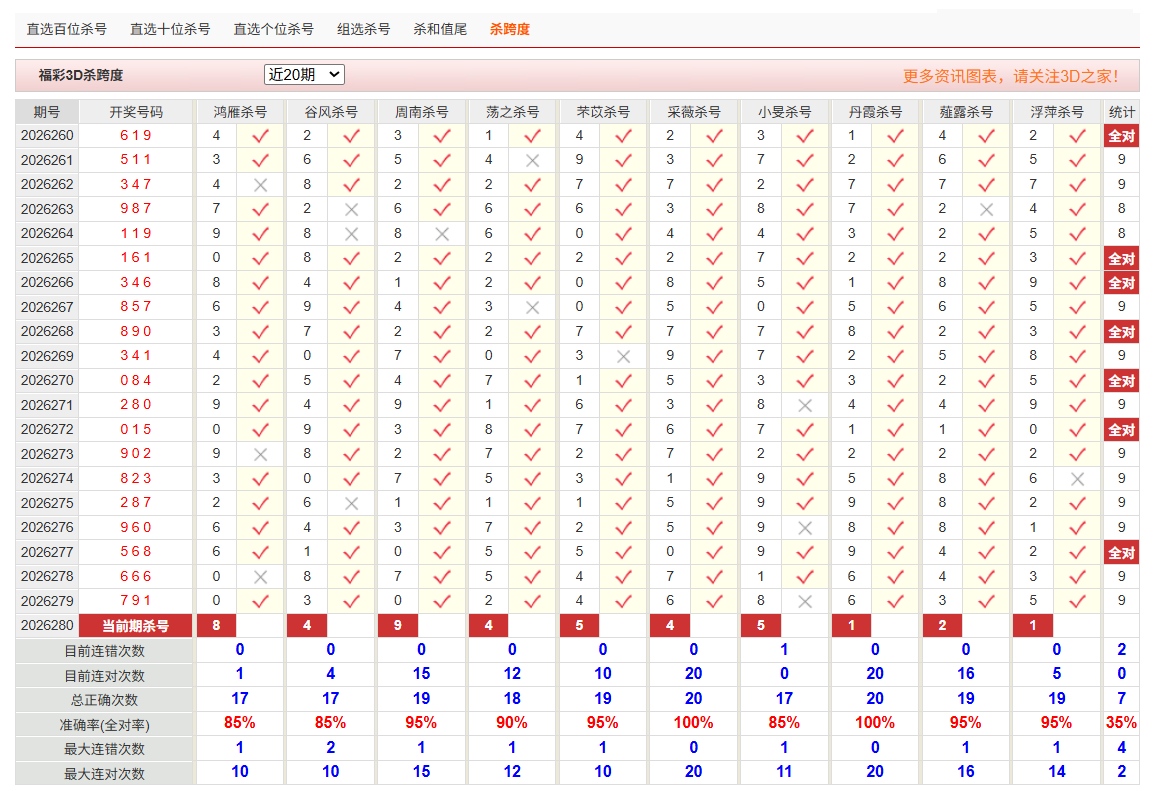Click the 全对 badge in row 2026277

point(1121,552)
